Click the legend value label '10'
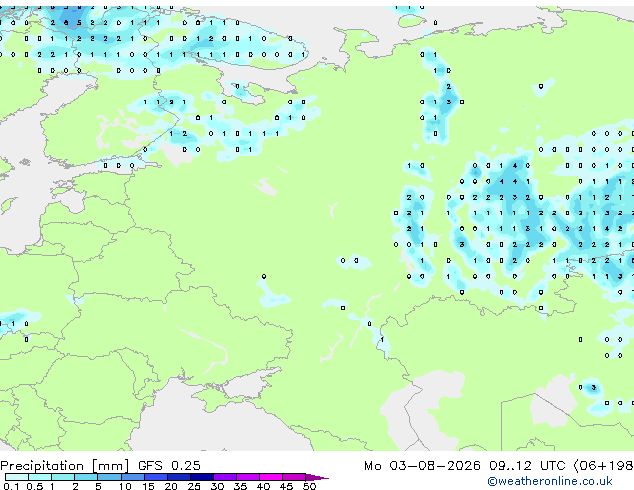The width and height of the screenshot is (634, 490). 125,486
